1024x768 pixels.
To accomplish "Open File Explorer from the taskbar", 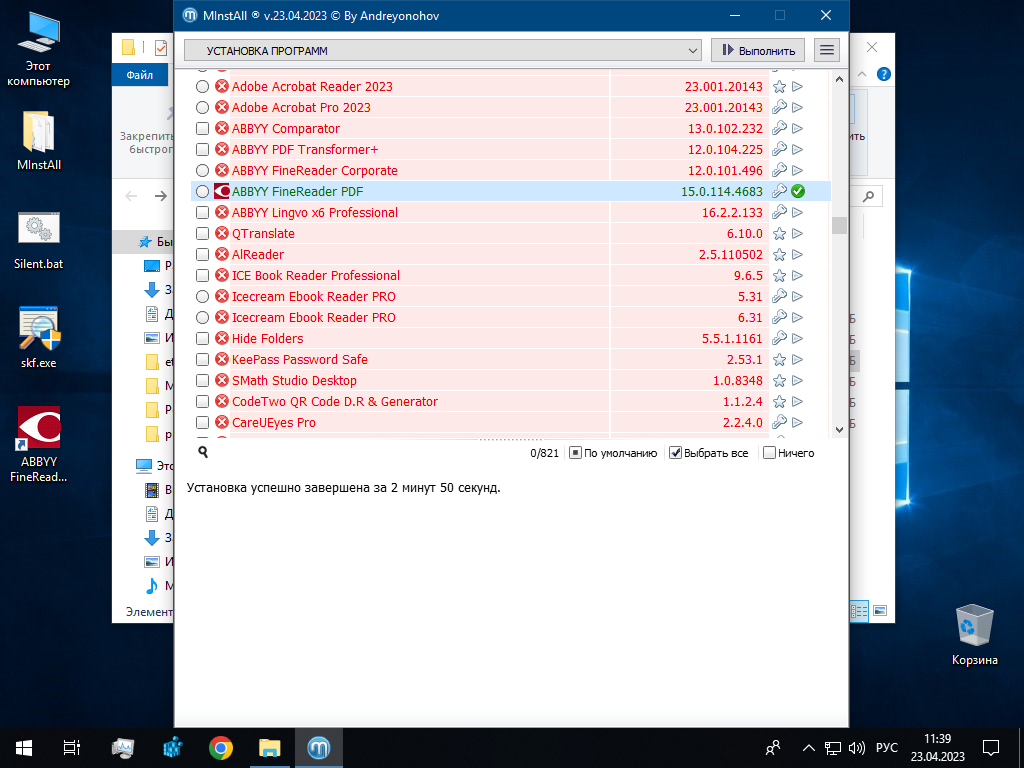I will coord(270,748).
